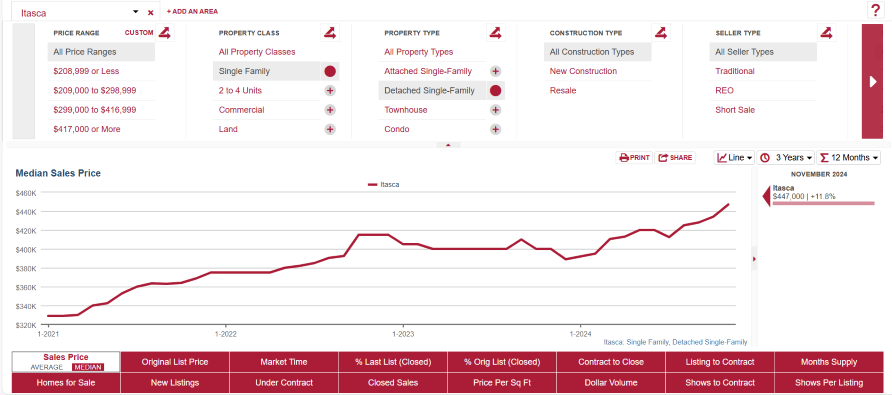Deselect the Detached Single-Family red circle toggle

tap(495, 90)
